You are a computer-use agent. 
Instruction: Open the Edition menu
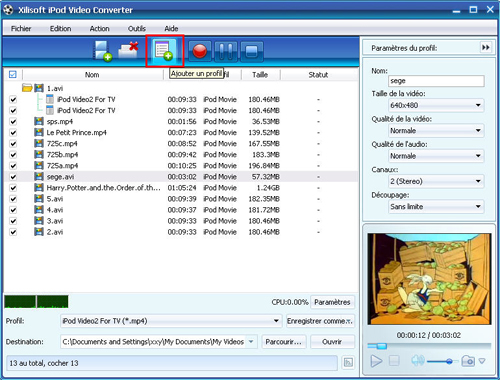60,29
